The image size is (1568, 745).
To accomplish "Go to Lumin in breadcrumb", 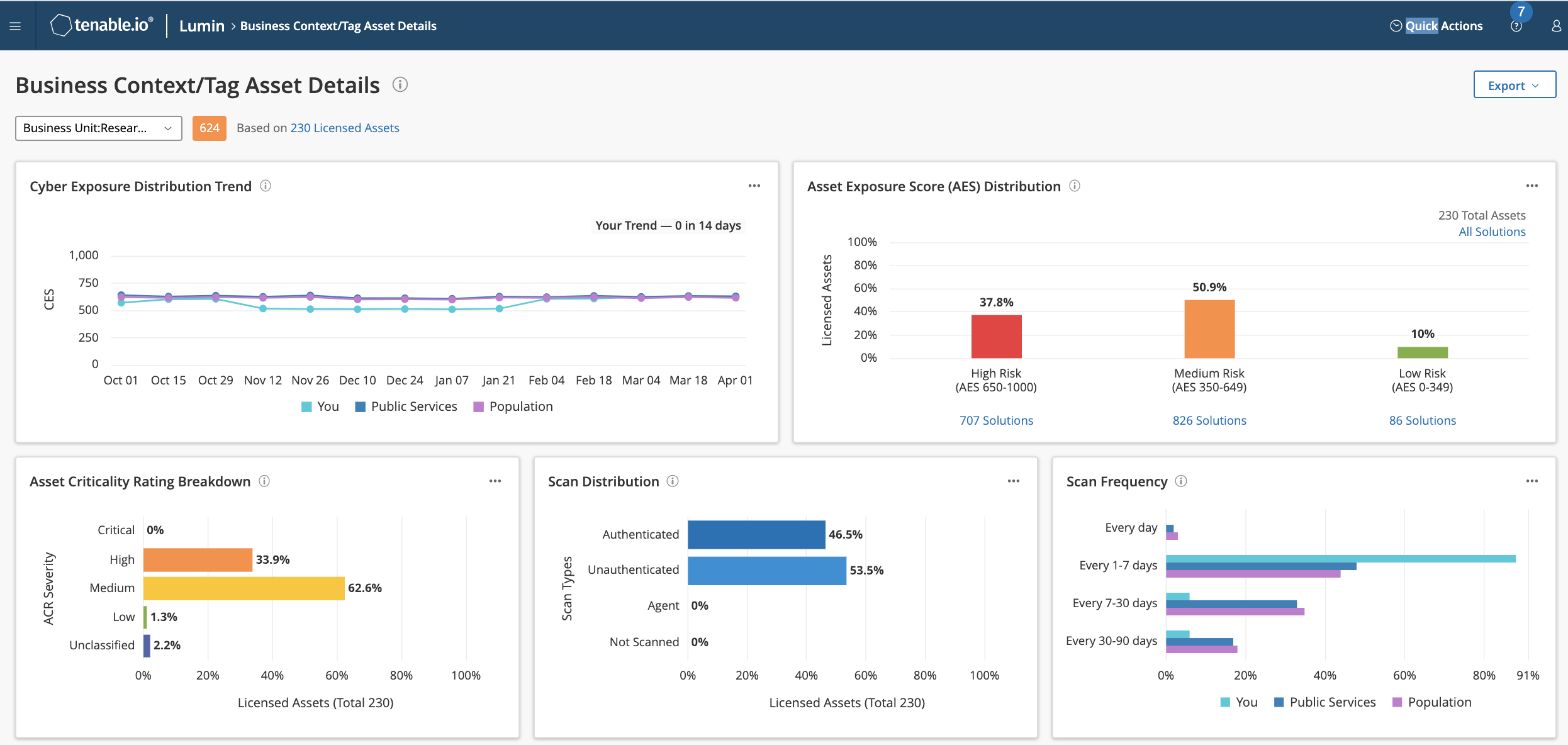I will tap(201, 26).
